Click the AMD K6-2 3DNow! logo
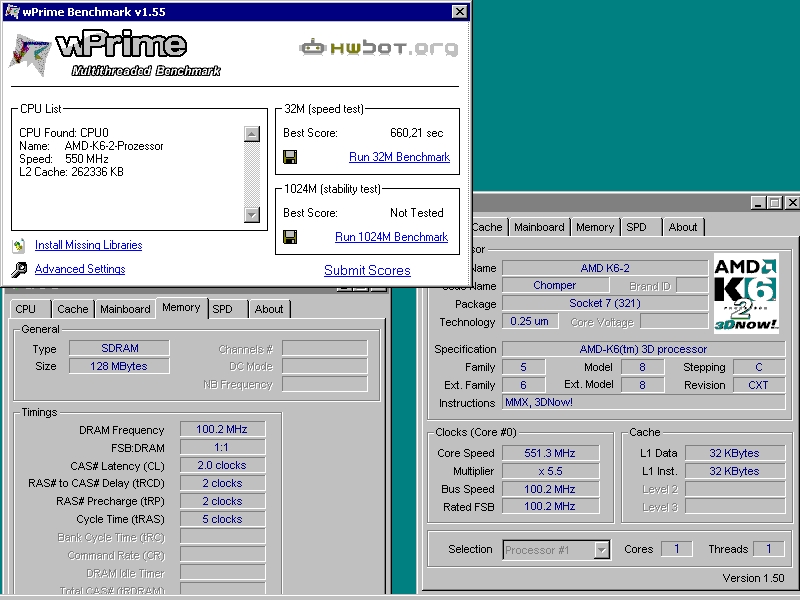The height and width of the screenshot is (600, 800). point(746,293)
